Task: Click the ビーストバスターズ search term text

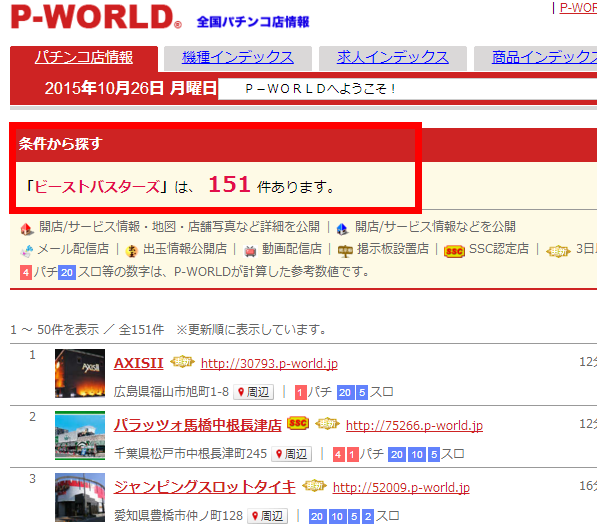Action: point(97,187)
